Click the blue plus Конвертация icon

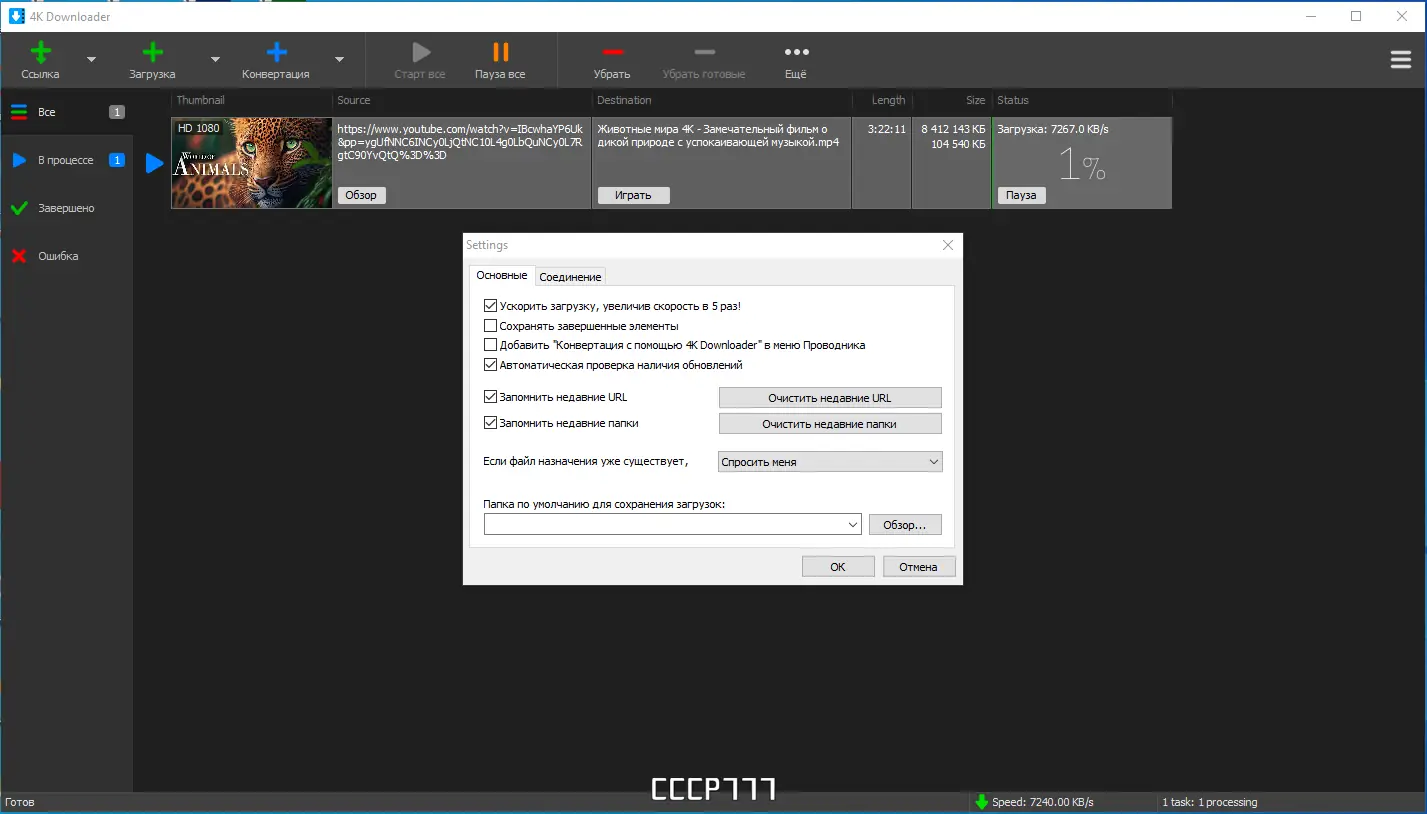pos(277,53)
